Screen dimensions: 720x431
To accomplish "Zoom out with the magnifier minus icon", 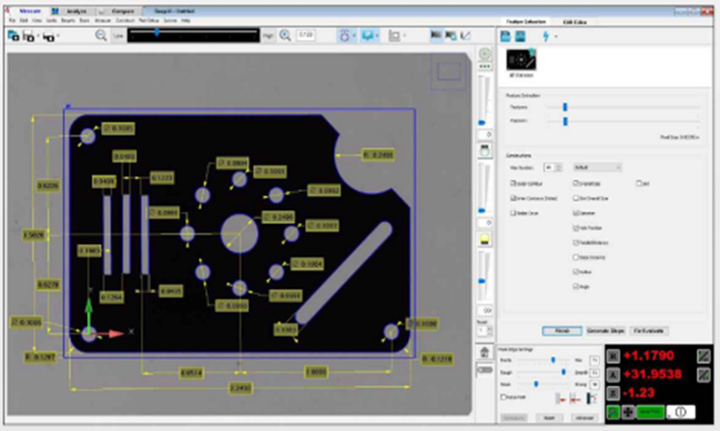I will 101,35.
